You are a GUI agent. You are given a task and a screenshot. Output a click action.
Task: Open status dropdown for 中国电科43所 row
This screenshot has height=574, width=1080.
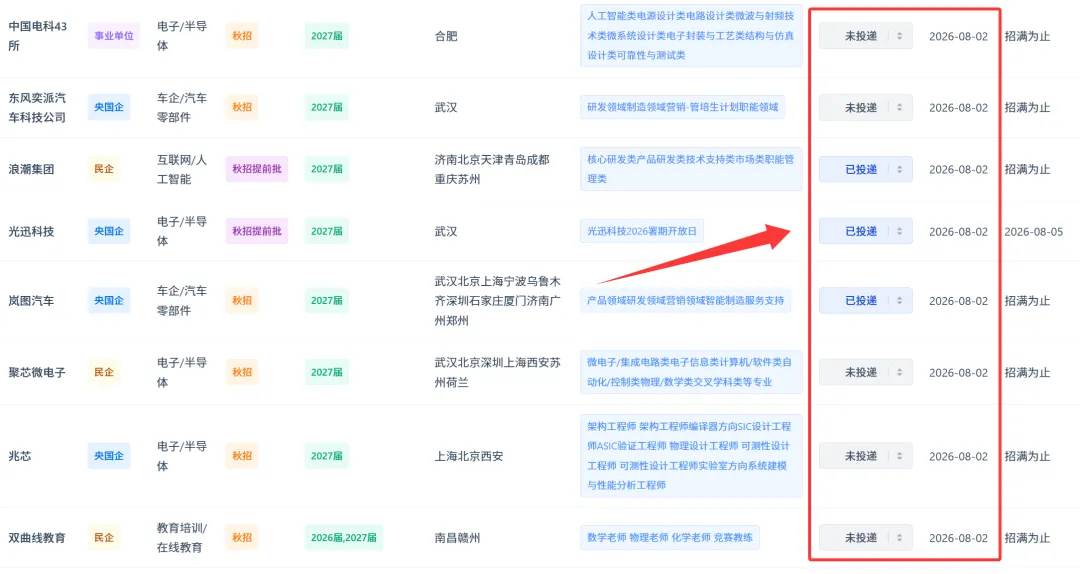pos(865,36)
